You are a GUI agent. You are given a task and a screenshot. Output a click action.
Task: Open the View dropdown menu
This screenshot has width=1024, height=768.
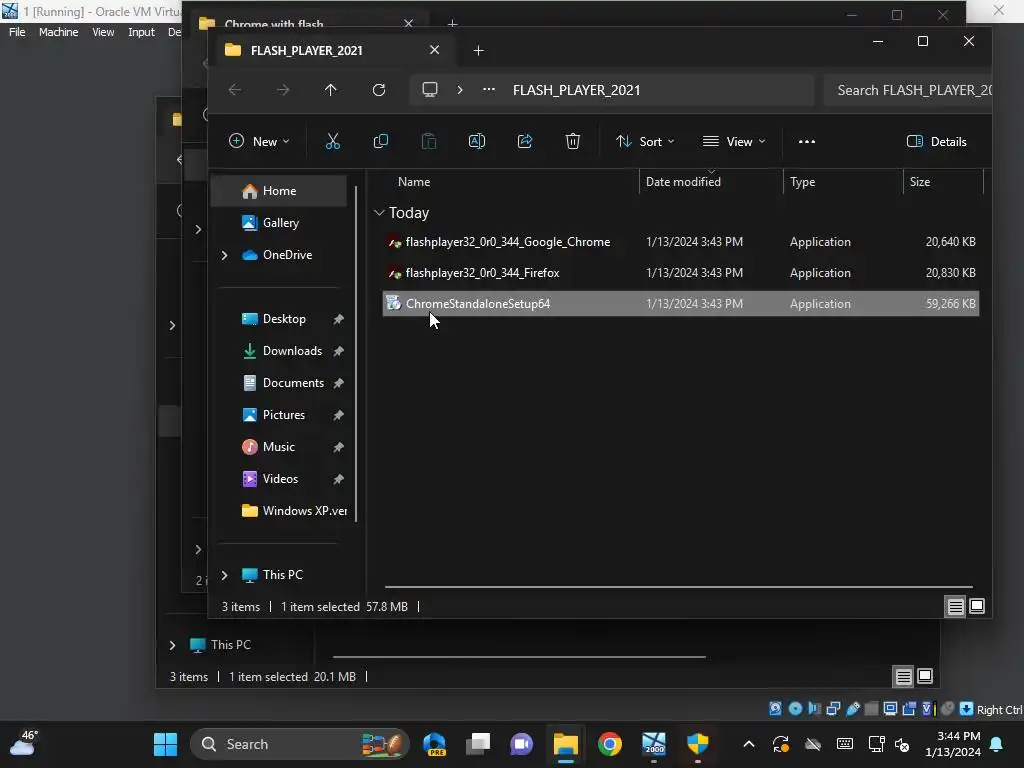pos(733,141)
